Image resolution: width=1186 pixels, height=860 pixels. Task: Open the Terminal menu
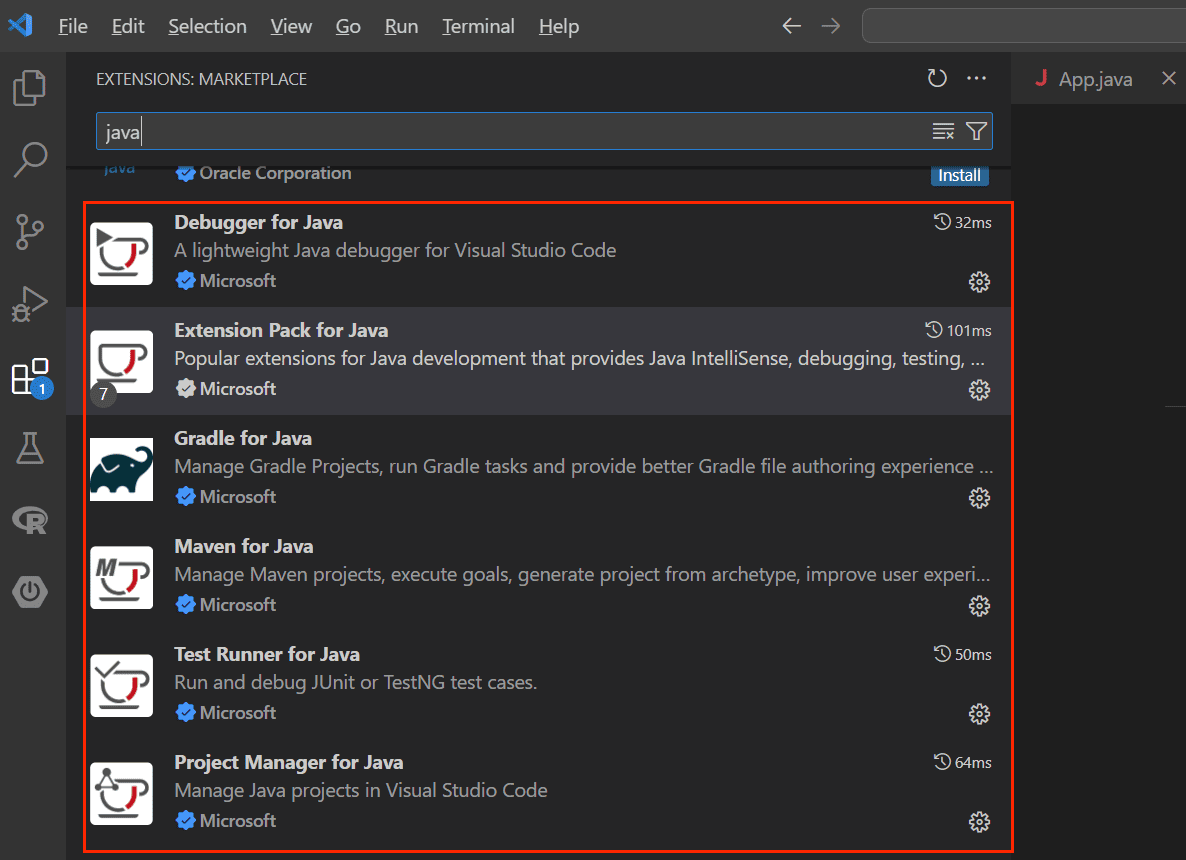pos(478,26)
